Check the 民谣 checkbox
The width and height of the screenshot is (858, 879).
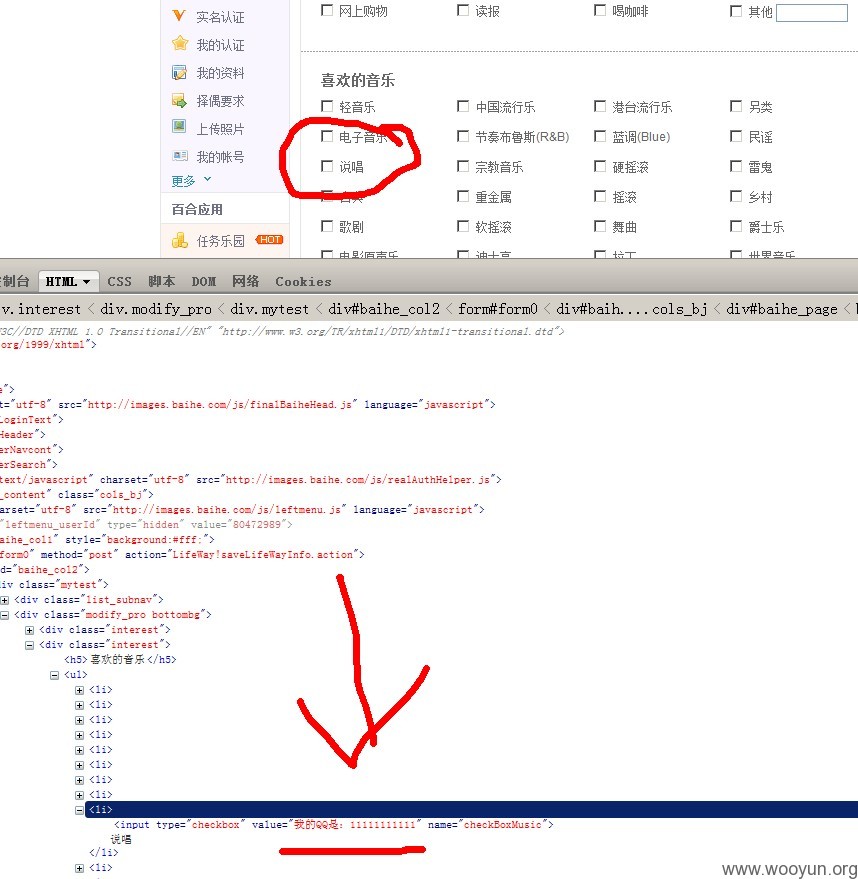[x=736, y=136]
